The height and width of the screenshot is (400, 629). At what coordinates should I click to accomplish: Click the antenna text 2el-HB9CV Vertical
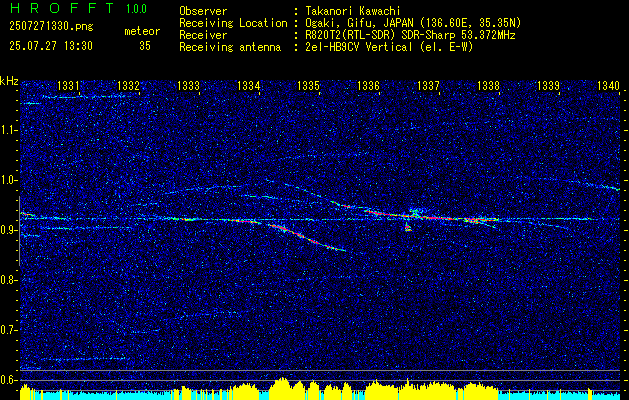357,47
